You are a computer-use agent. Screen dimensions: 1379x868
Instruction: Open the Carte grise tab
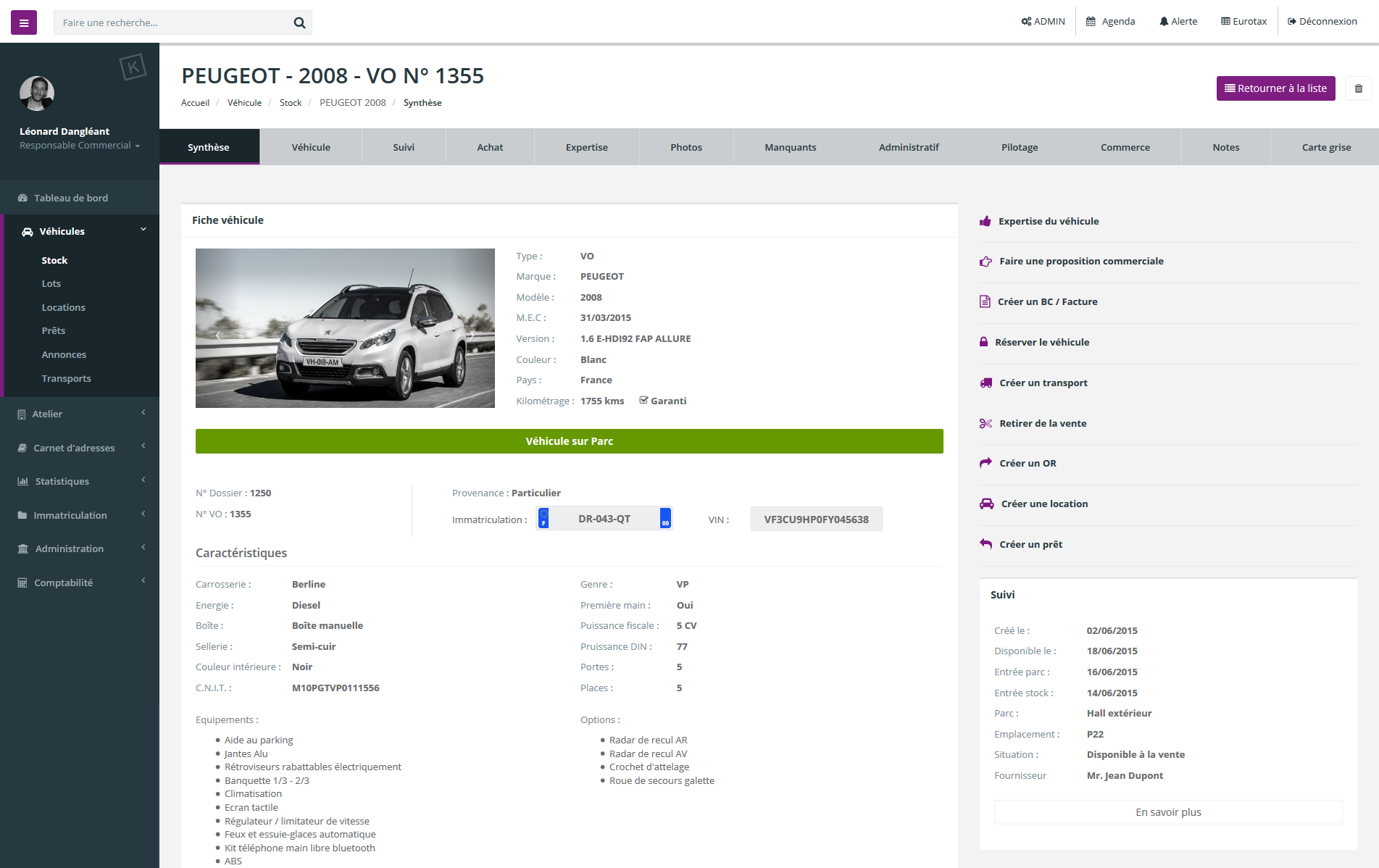point(1326,147)
